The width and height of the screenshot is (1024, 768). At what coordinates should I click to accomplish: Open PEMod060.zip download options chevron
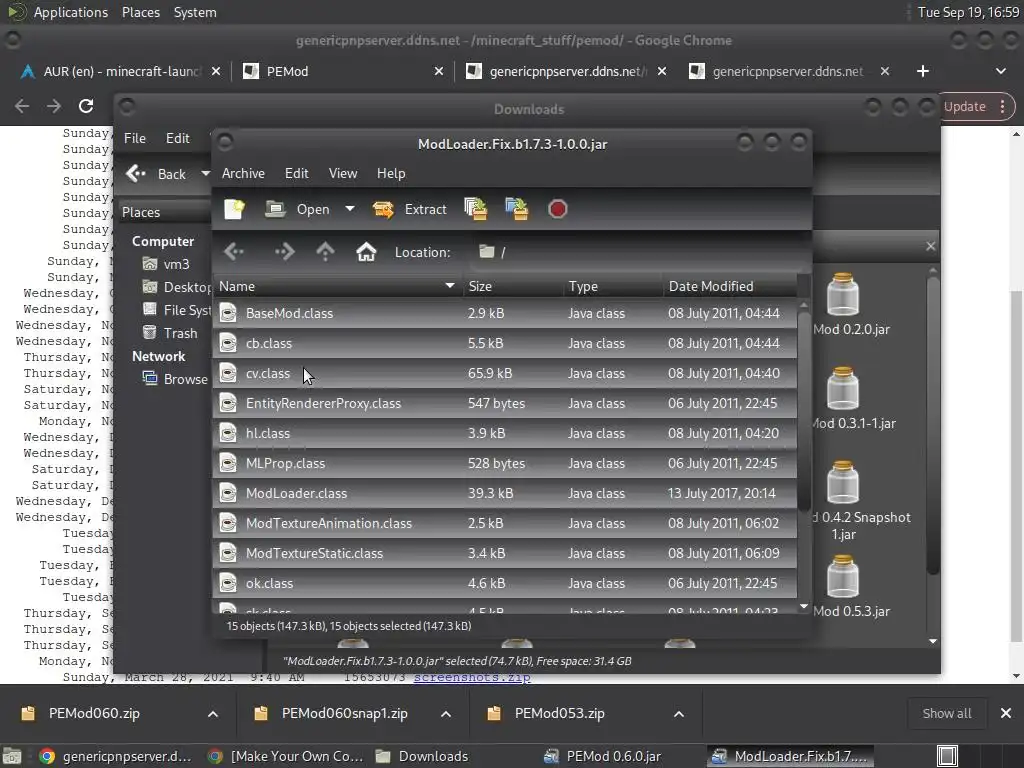212,714
